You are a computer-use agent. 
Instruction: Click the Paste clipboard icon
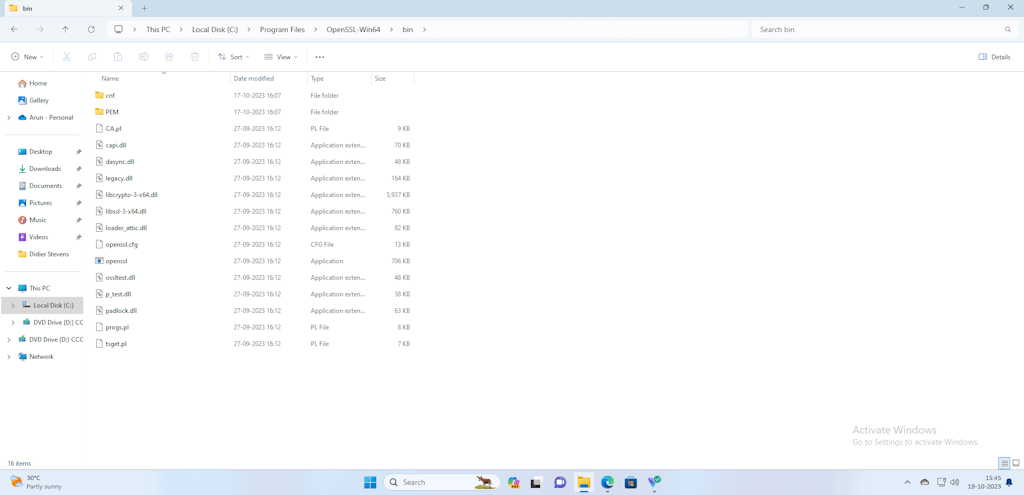point(118,57)
